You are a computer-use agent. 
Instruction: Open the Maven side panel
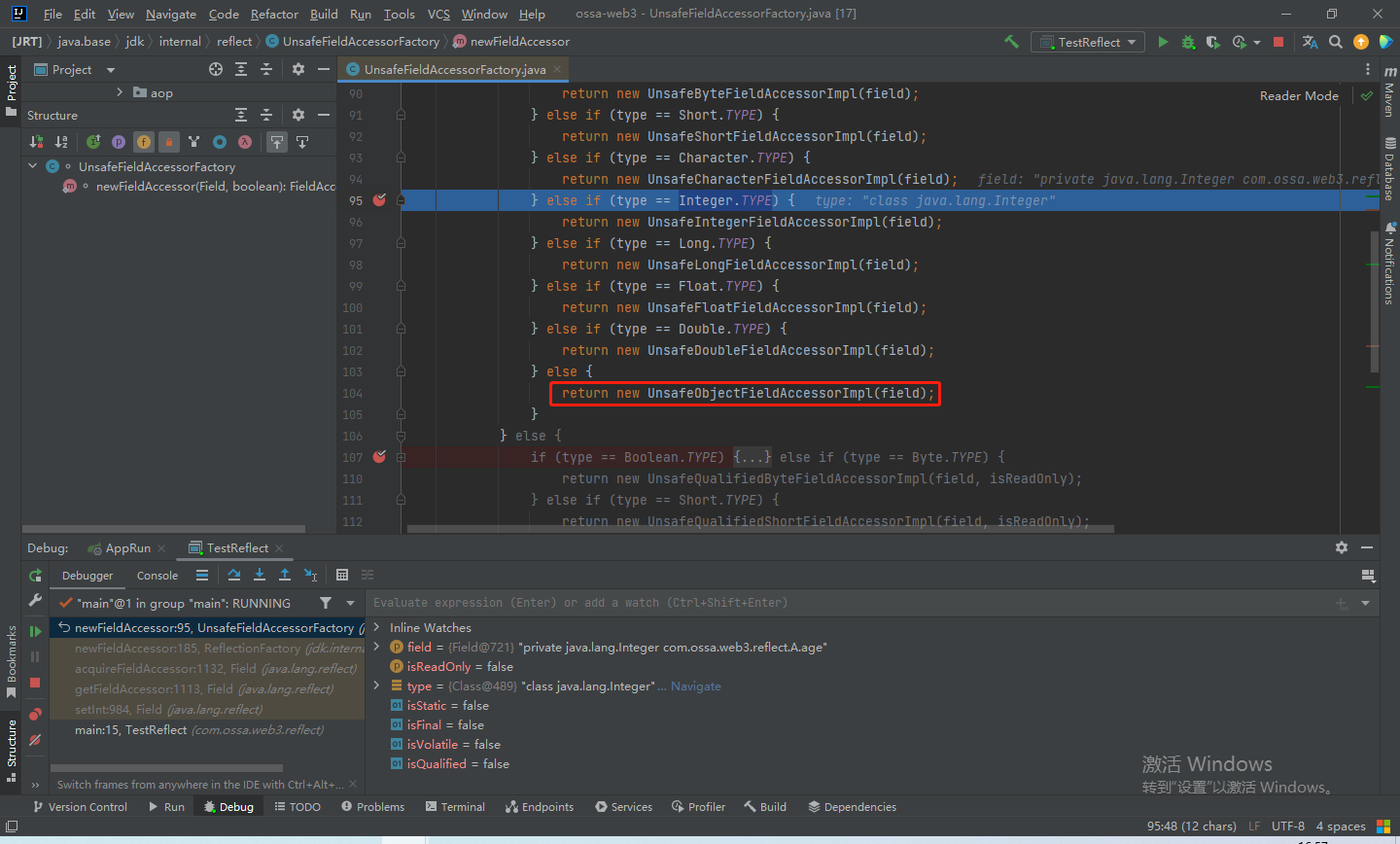(1389, 92)
